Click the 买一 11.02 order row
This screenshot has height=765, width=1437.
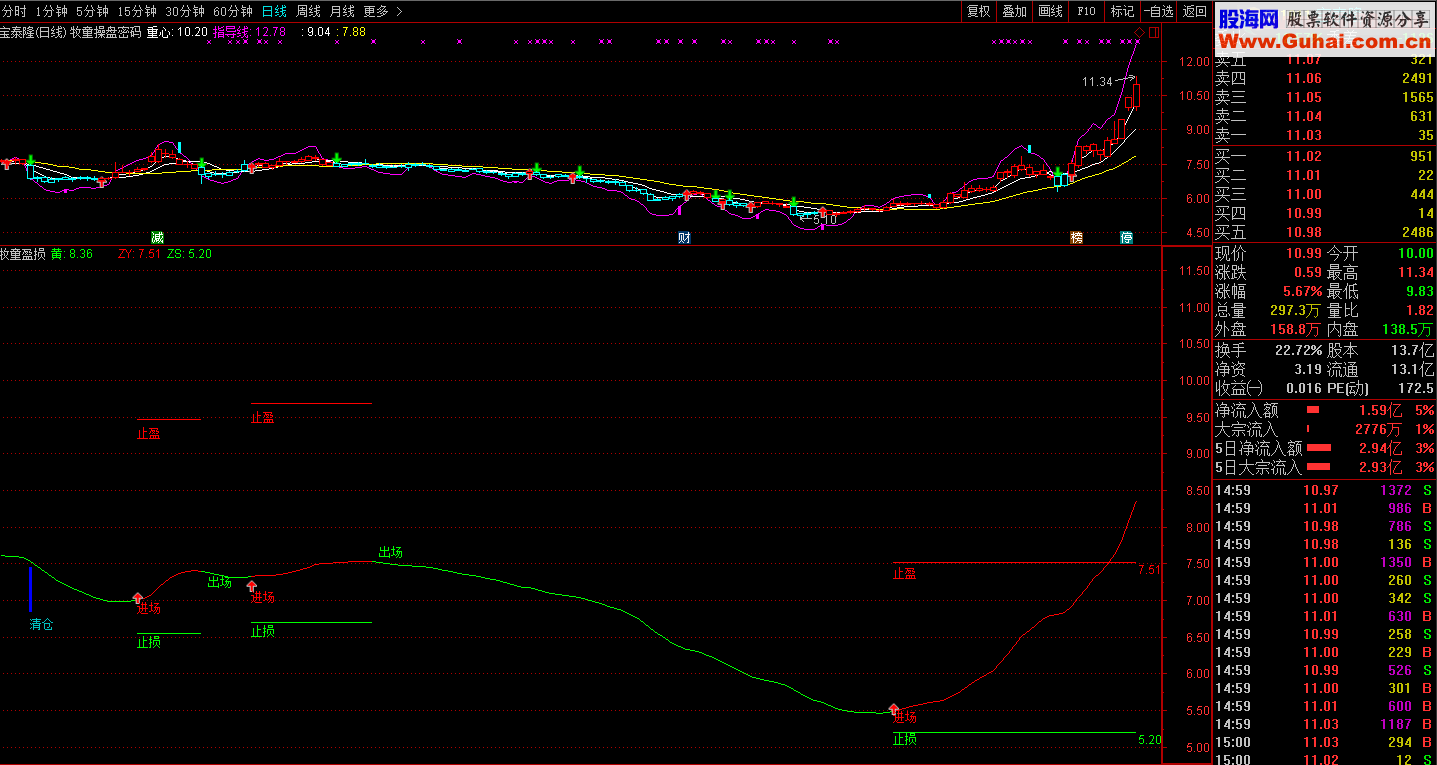pos(1324,156)
